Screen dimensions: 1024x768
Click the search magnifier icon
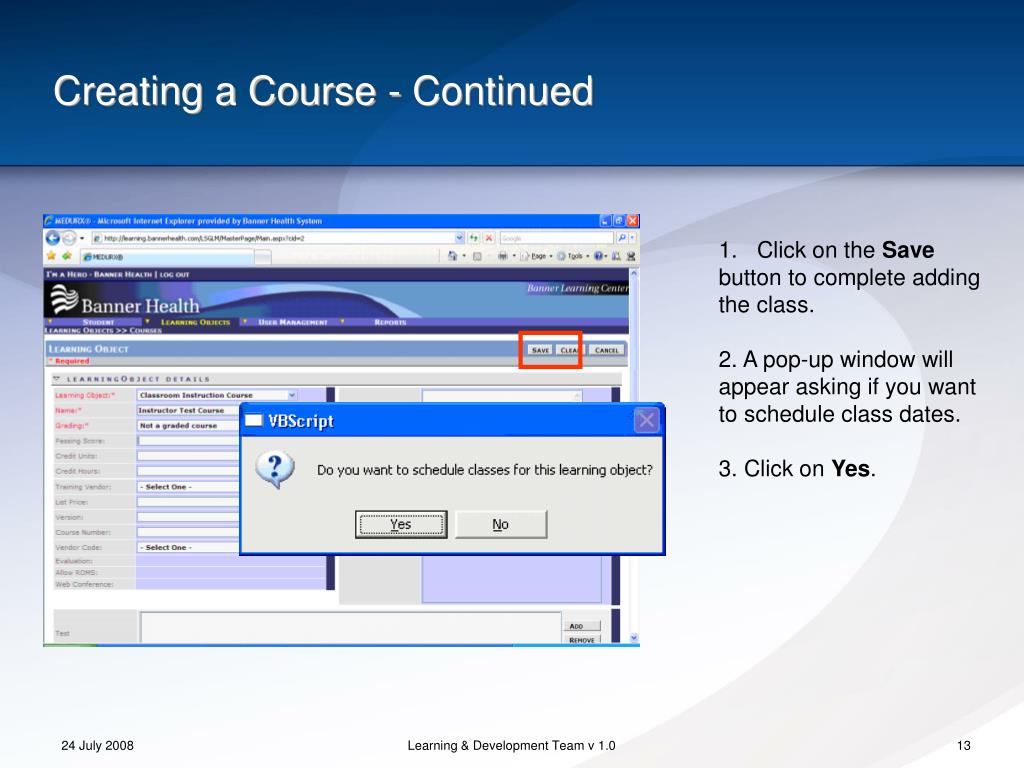[x=622, y=238]
